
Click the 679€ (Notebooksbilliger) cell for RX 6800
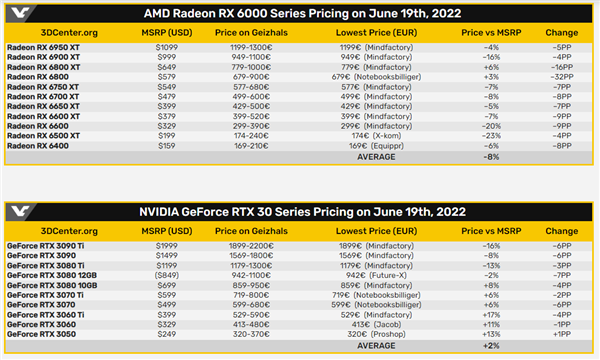click(376, 77)
